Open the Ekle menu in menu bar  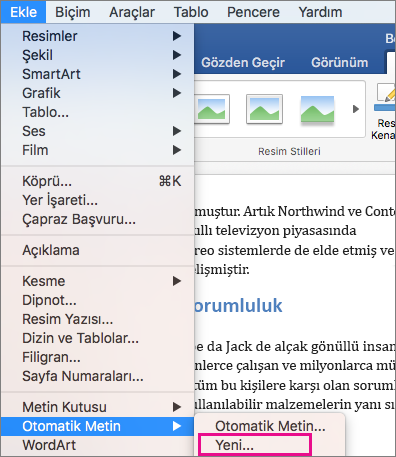(x=23, y=12)
